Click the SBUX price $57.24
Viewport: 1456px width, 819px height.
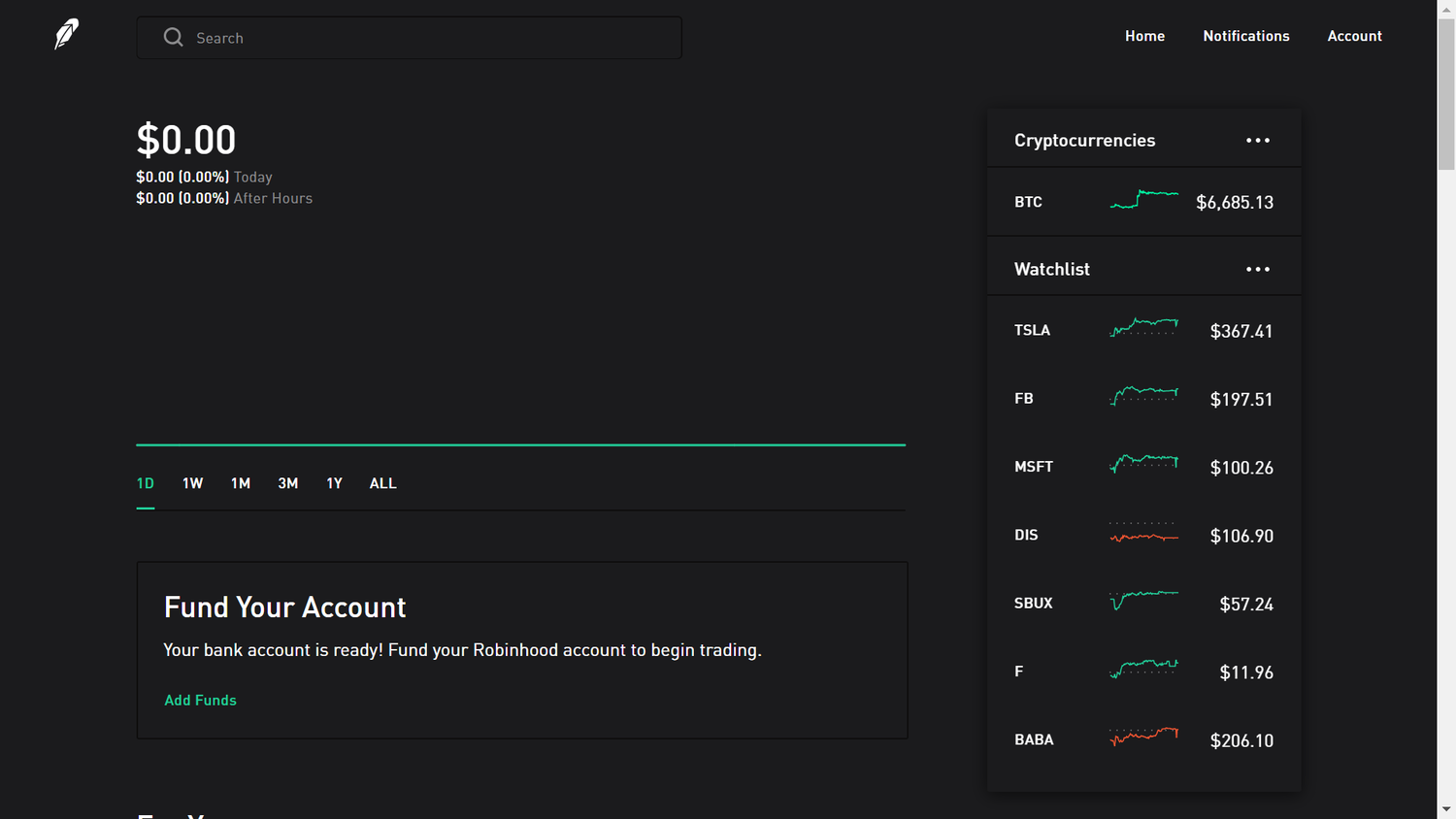coord(1246,605)
